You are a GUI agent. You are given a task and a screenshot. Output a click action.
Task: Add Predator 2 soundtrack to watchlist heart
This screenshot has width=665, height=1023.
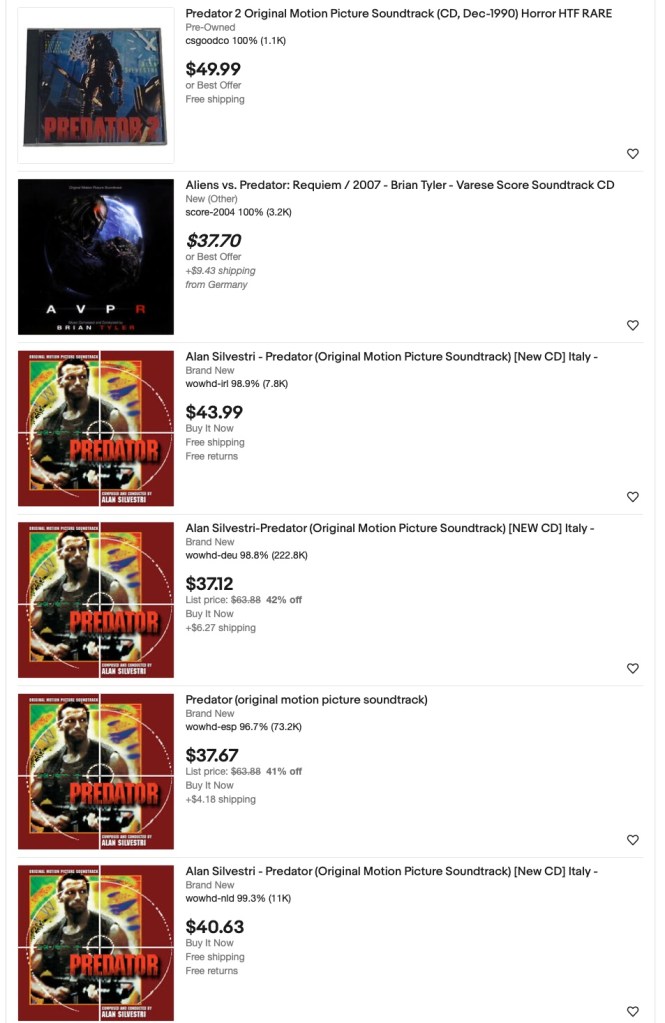pyautogui.click(x=632, y=153)
